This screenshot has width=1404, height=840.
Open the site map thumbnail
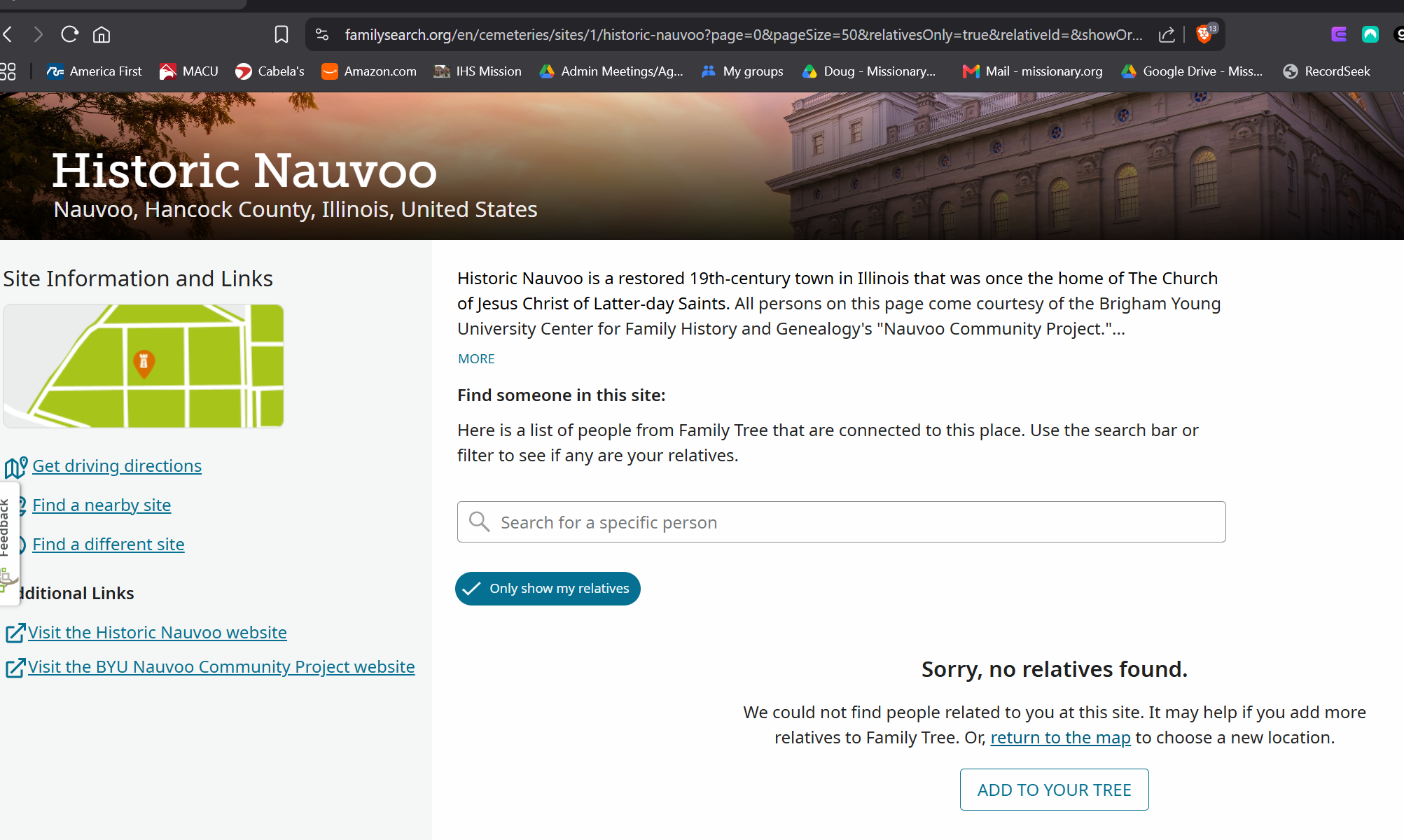click(x=144, y=366)
